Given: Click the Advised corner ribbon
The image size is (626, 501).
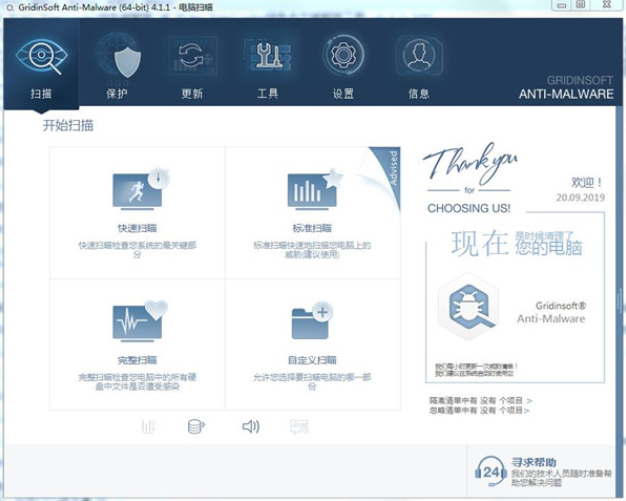Looking at the screenshot, I should click(x=390, y=170).
